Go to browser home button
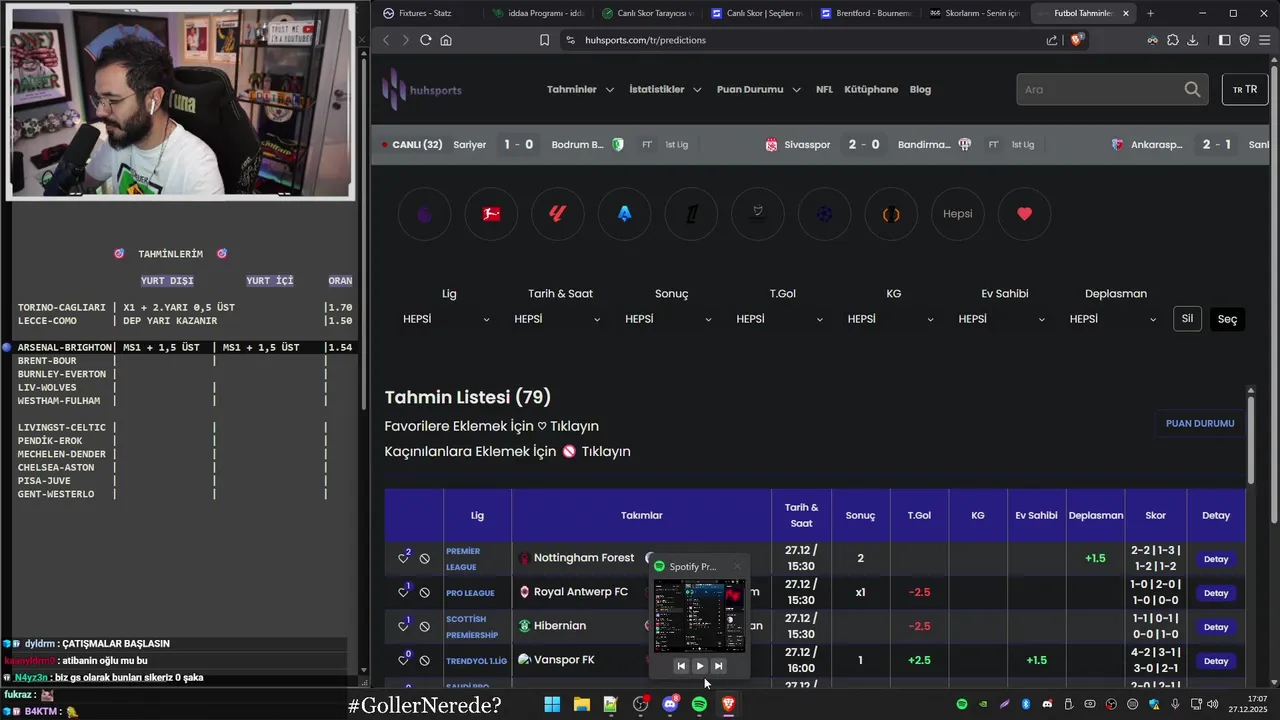Viewport: 1280px width, 720px height. click(446, 40)
